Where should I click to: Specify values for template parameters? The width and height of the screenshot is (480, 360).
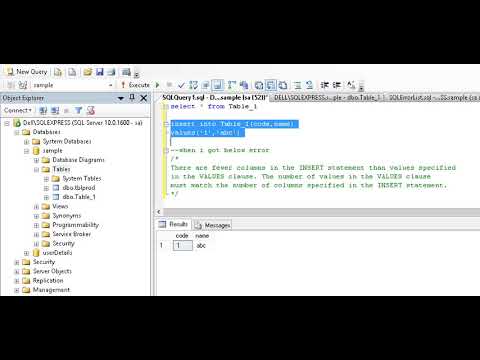tap(351, 85)
